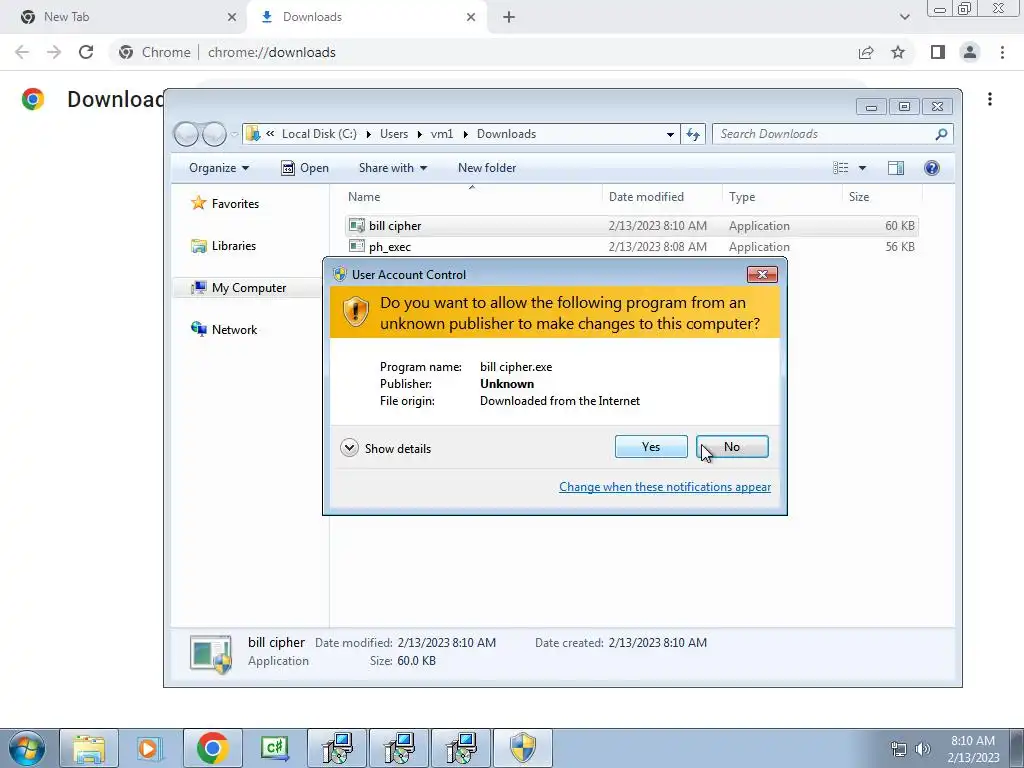Switch to the Downloads tab in Chrome
This screenshot has height=768, width=1024.
366,17
